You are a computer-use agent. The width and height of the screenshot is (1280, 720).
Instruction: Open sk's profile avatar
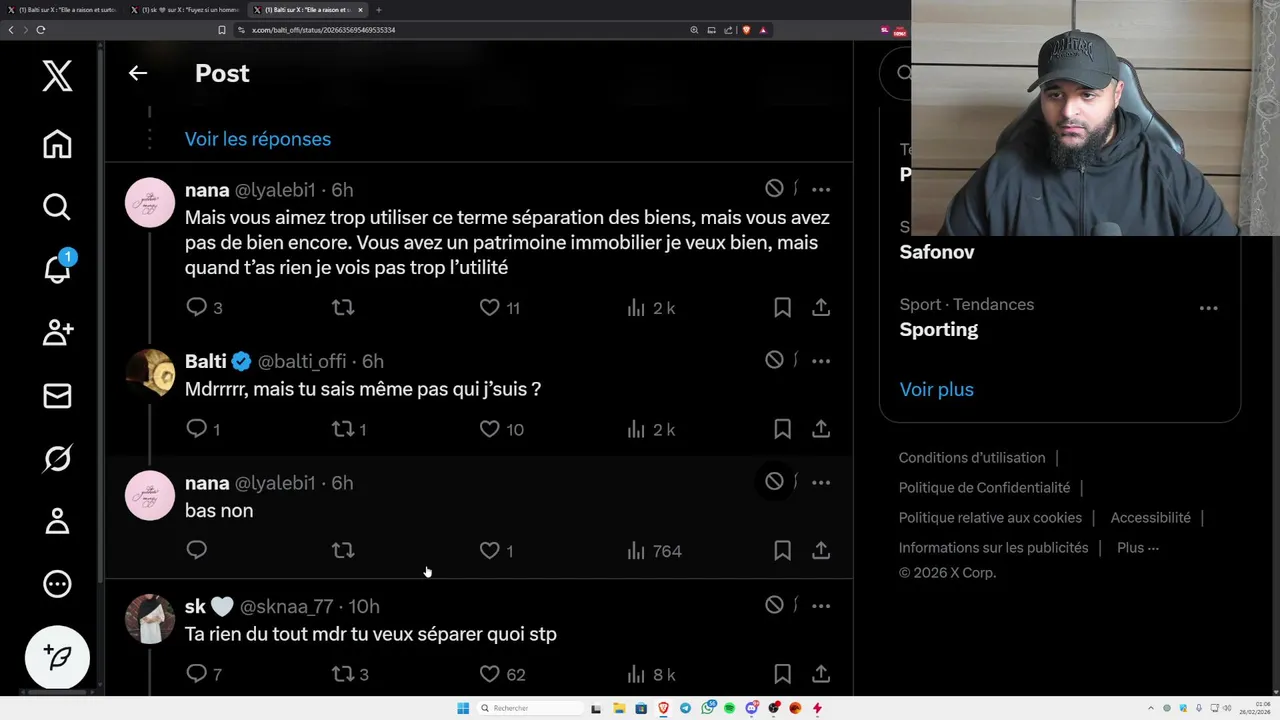pyautogui.click(x=150, y=619)
